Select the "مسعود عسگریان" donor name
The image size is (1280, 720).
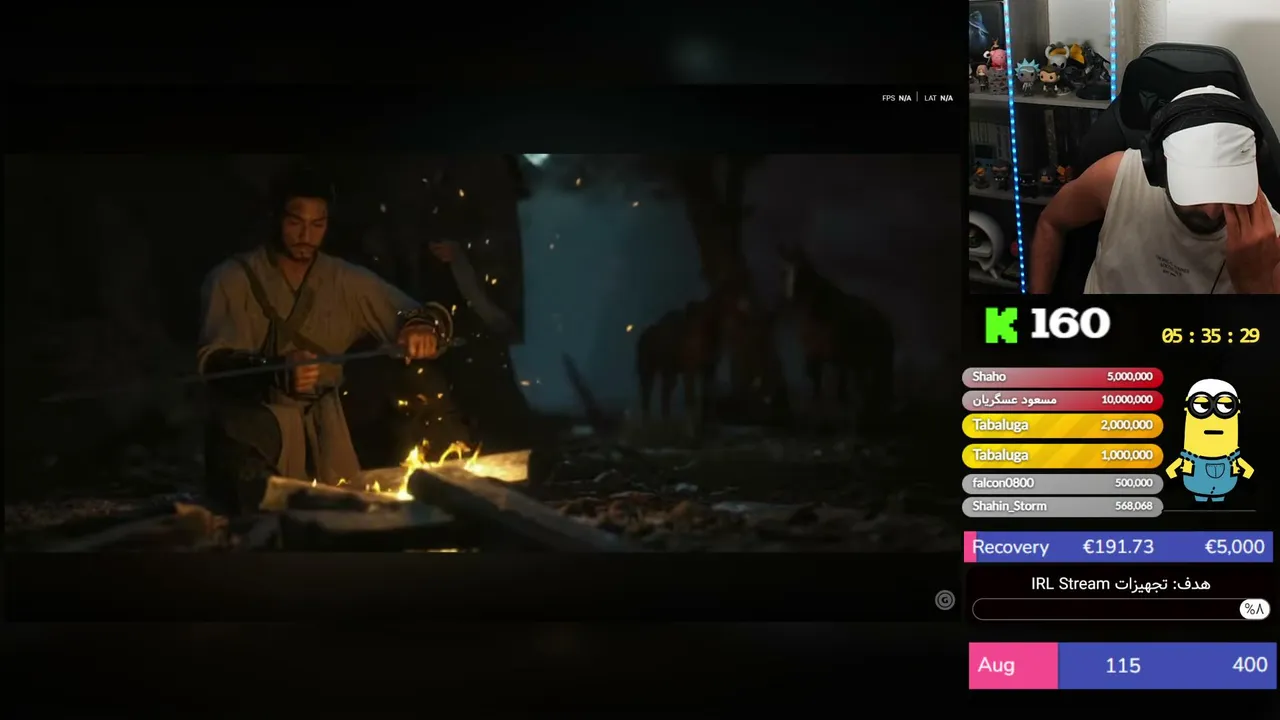tap(1014, 400)
